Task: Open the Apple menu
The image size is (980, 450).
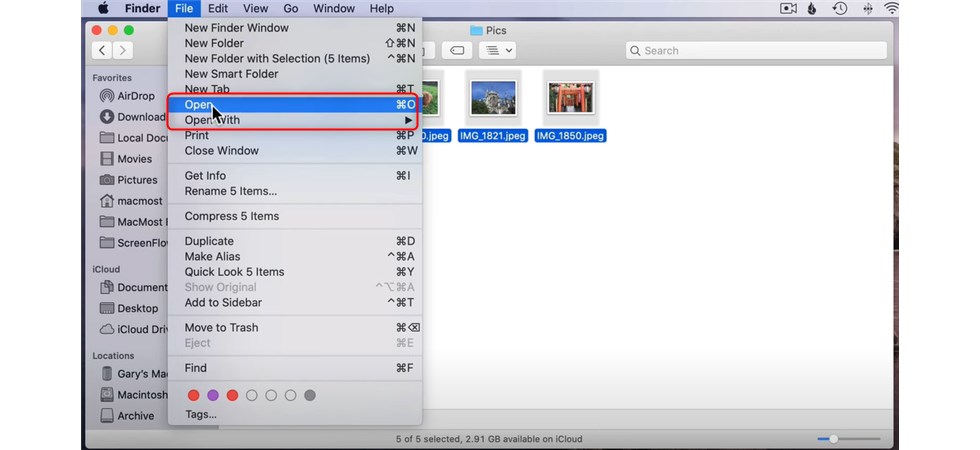Action: [103, 8]
